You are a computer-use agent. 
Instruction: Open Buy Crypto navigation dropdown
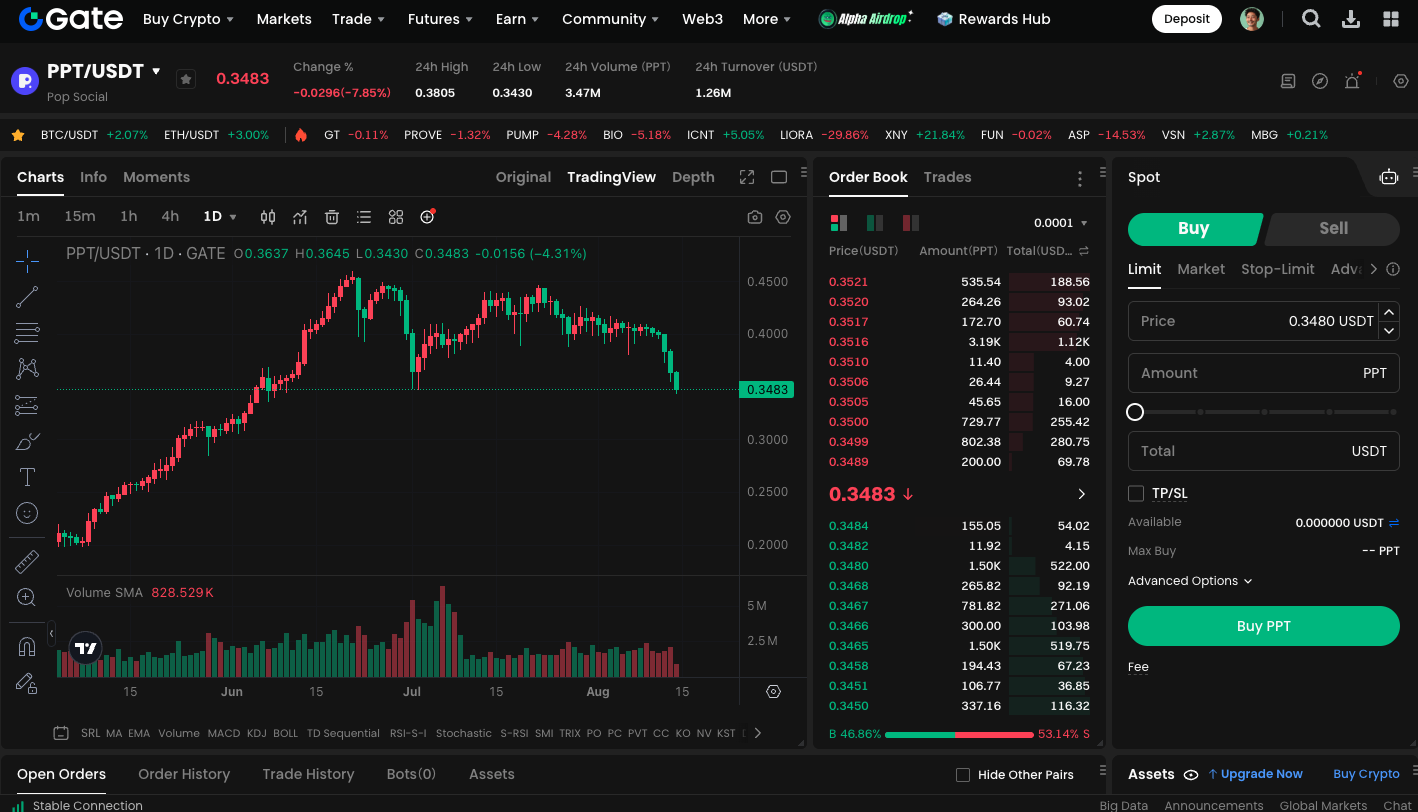click(188, 19)
